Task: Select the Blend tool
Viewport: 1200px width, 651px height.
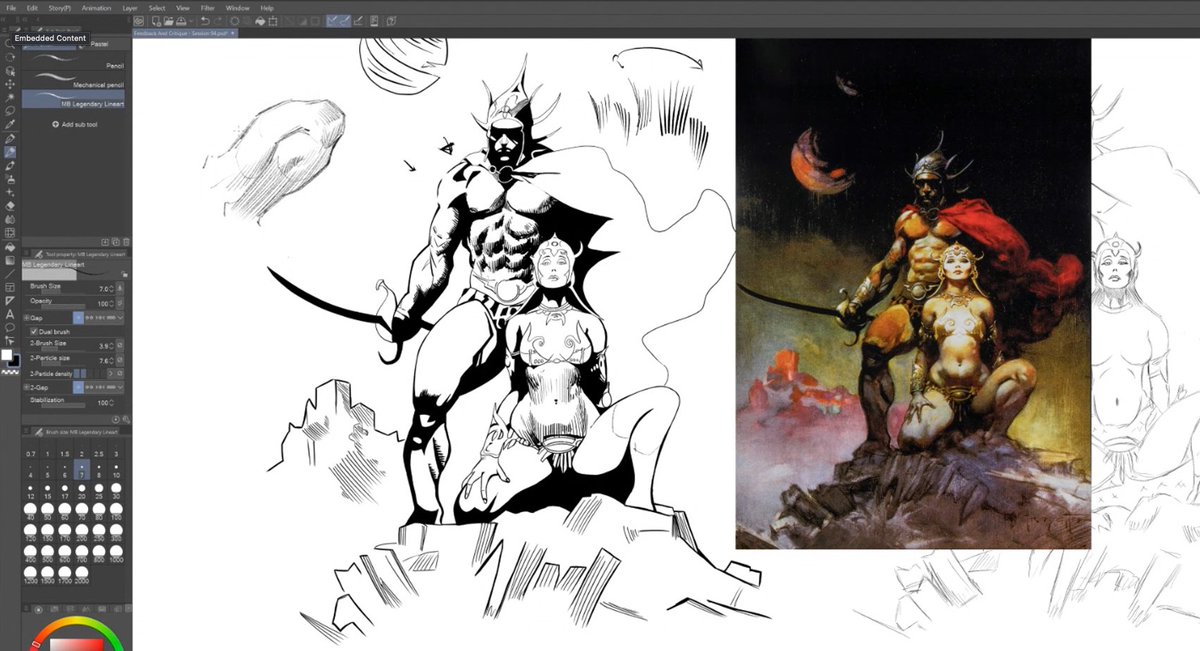Action: pyautogui.click(x=10, y=219)
